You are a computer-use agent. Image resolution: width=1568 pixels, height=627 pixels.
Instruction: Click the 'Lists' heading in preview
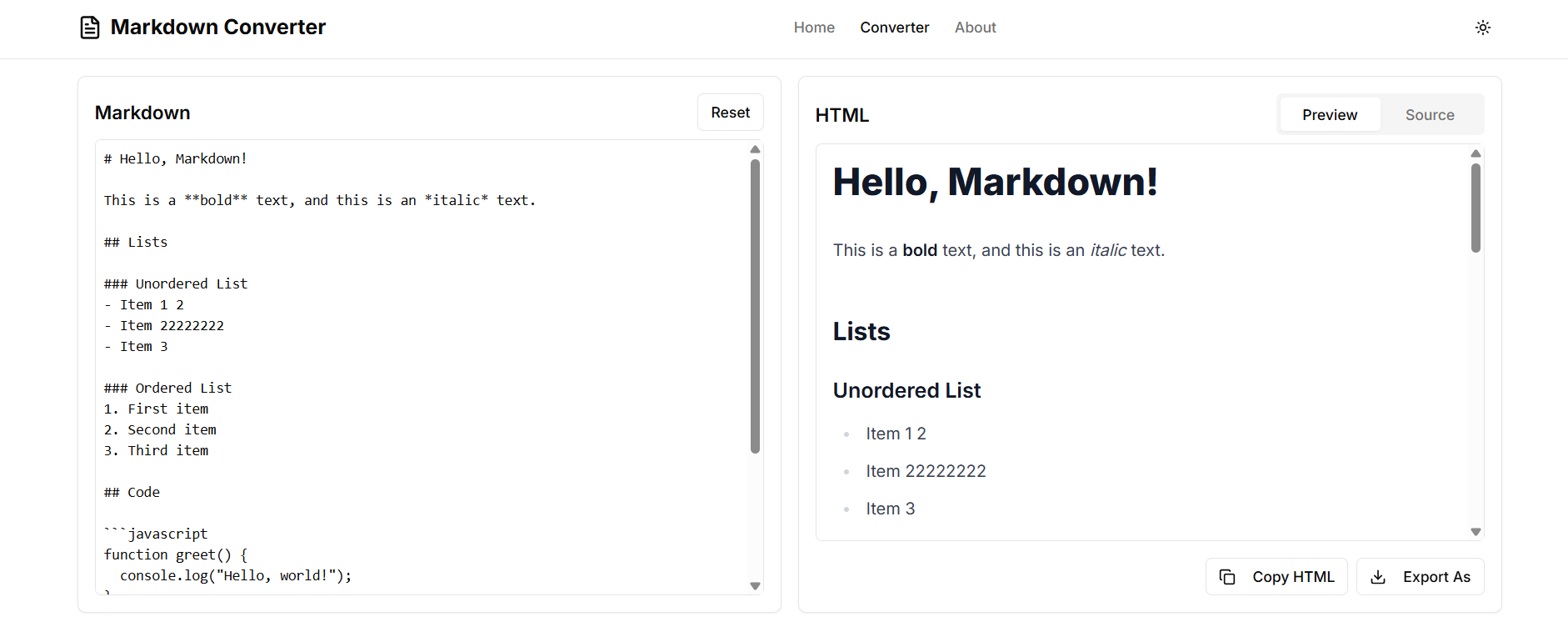(861, 331)
